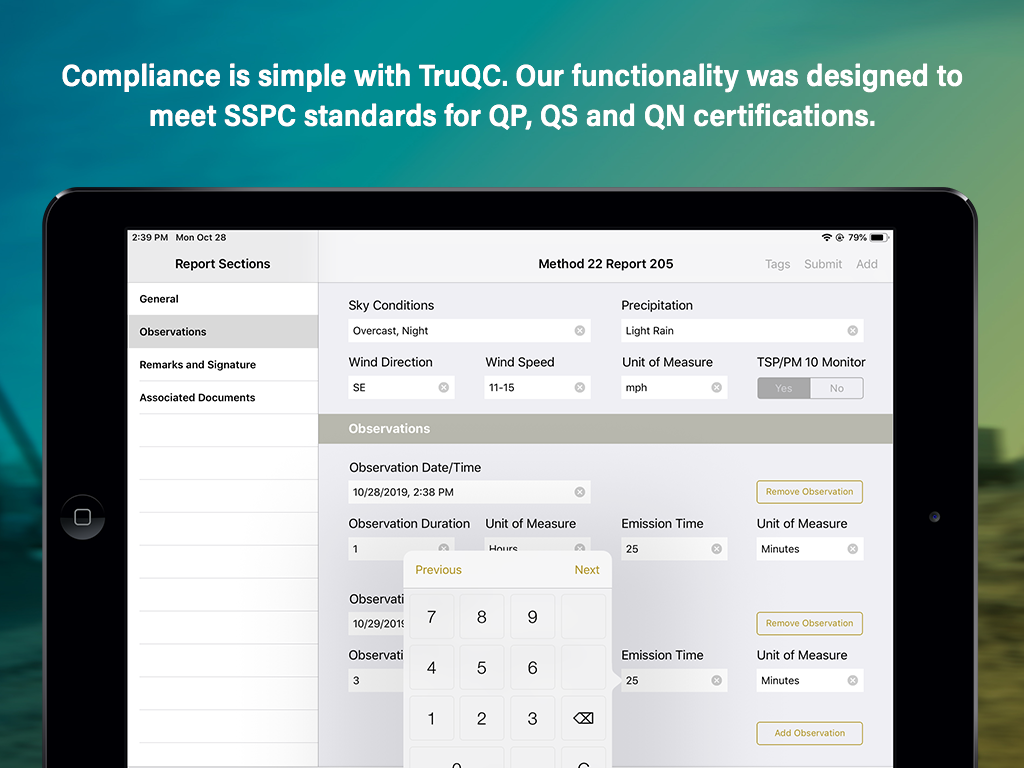The image size is (1024, 768).
Task: Tap the 4 key on keypad
Action: click(431, 667)
